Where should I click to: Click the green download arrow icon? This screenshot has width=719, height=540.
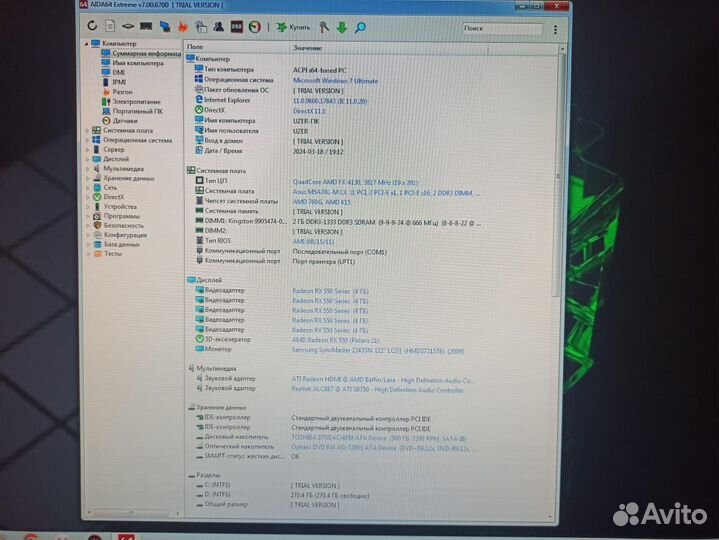click(341, 27)
